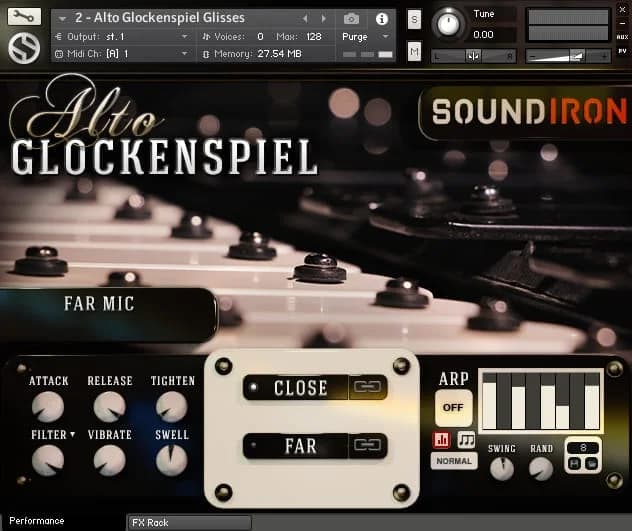Toggle the AUX sends button
The height and width of the screenshot is (531, 632).
tap(622, 37)
